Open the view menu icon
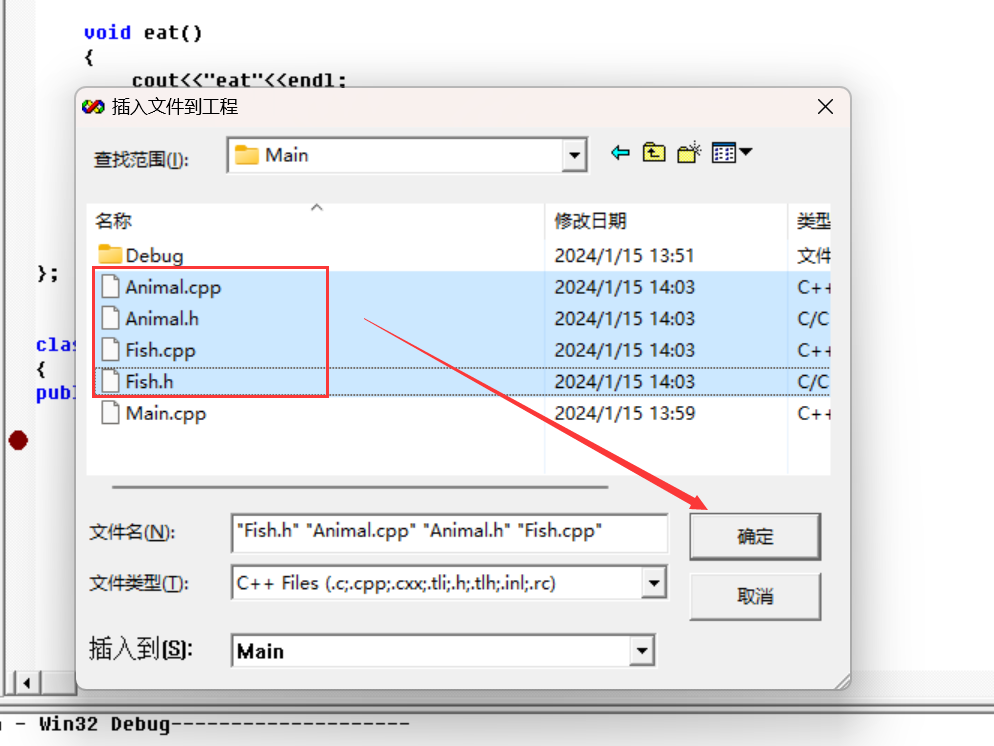 point(732,153)
